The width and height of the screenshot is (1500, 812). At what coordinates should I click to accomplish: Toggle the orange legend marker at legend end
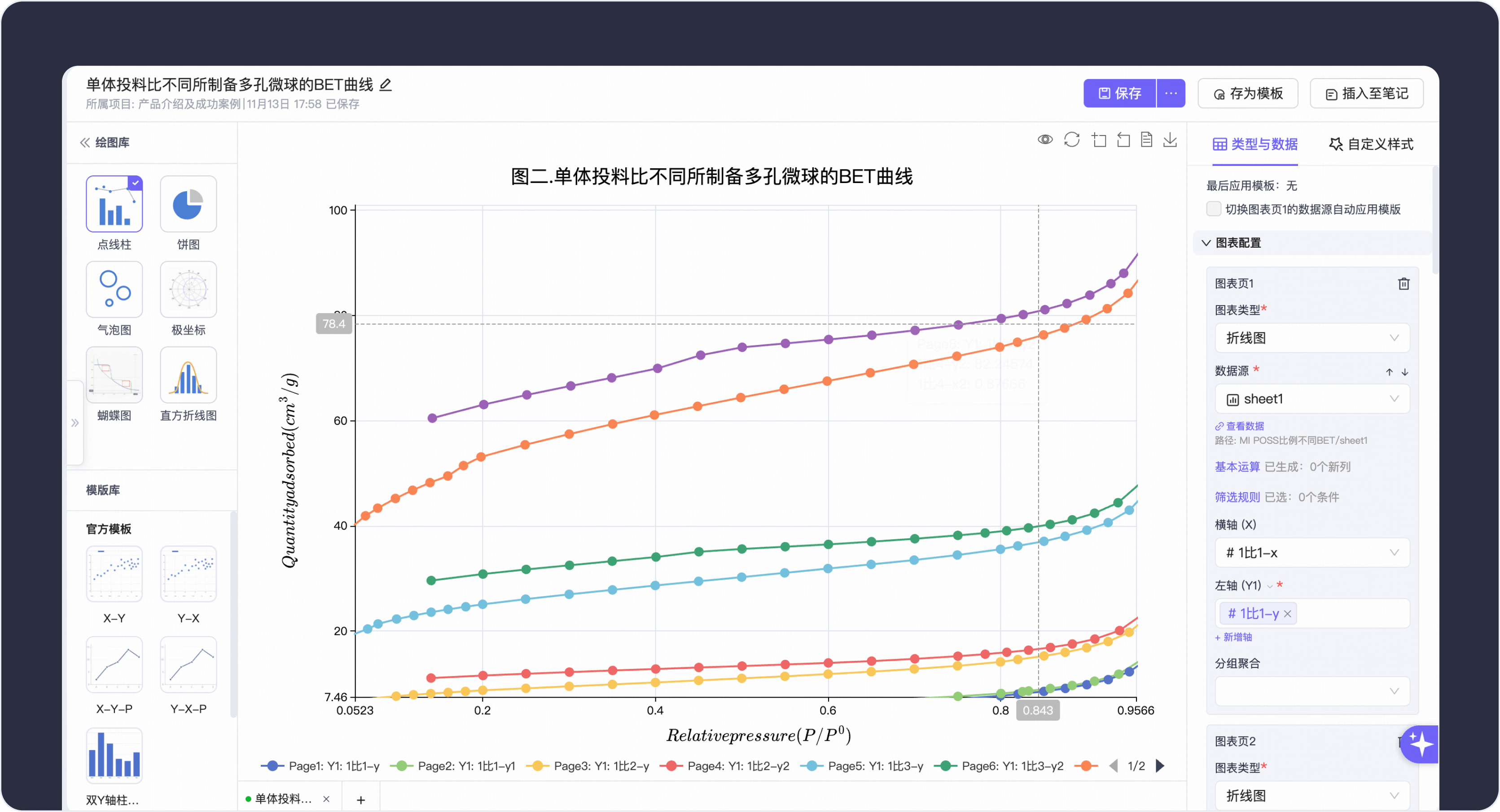pyautogui.click(x=1086, y=766)
